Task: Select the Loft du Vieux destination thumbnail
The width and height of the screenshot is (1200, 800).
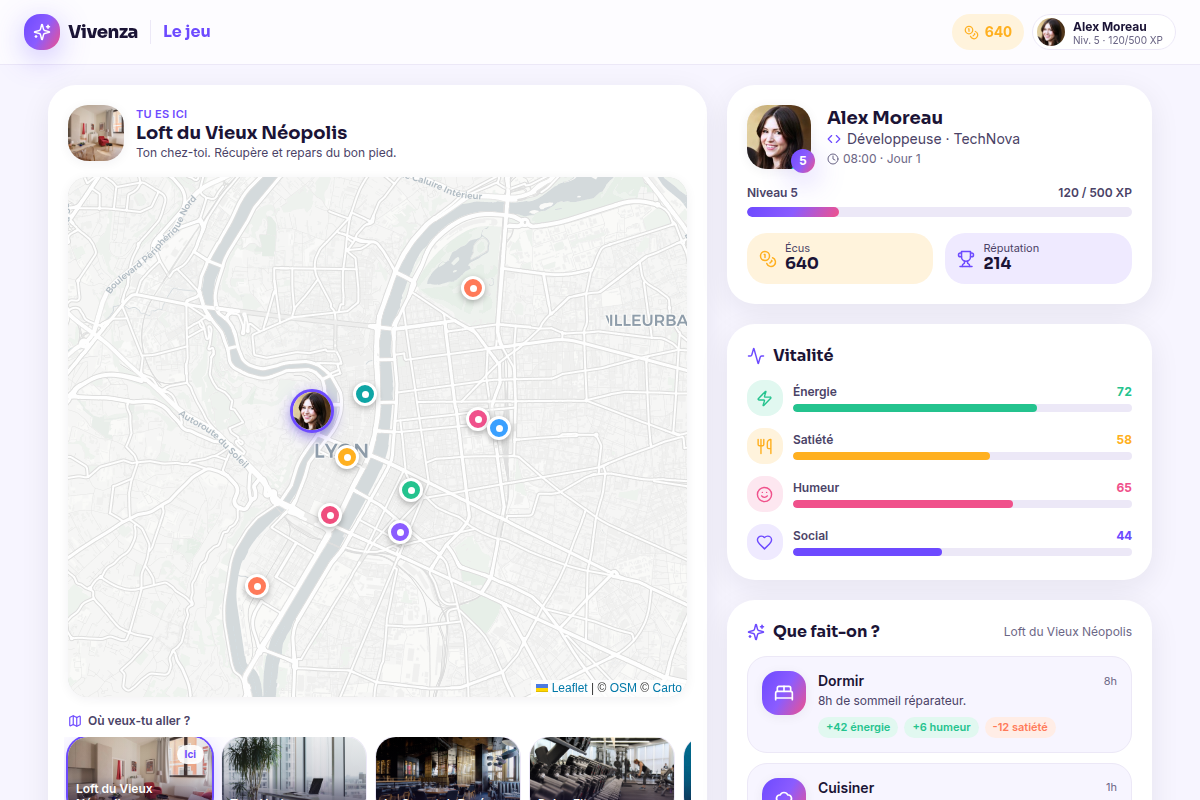Action: click(x=140, y=768)
